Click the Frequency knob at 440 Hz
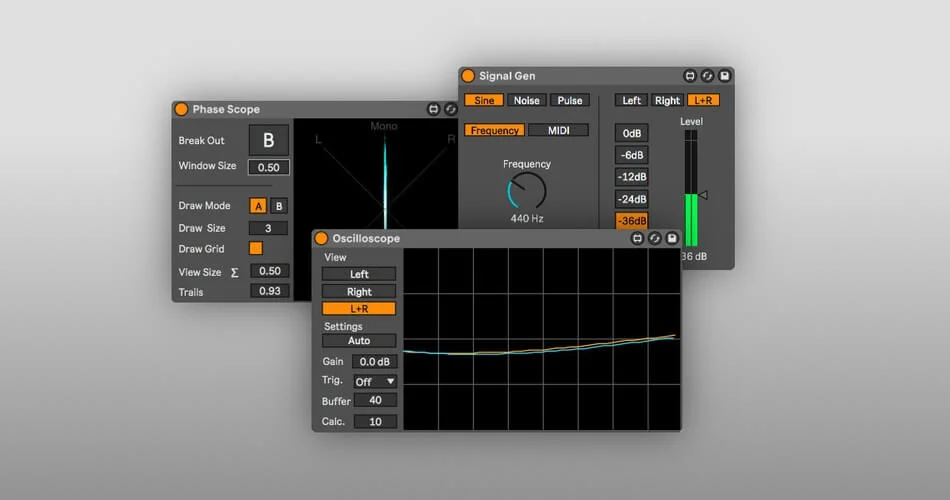950x500 pixels. coord(526,192)
